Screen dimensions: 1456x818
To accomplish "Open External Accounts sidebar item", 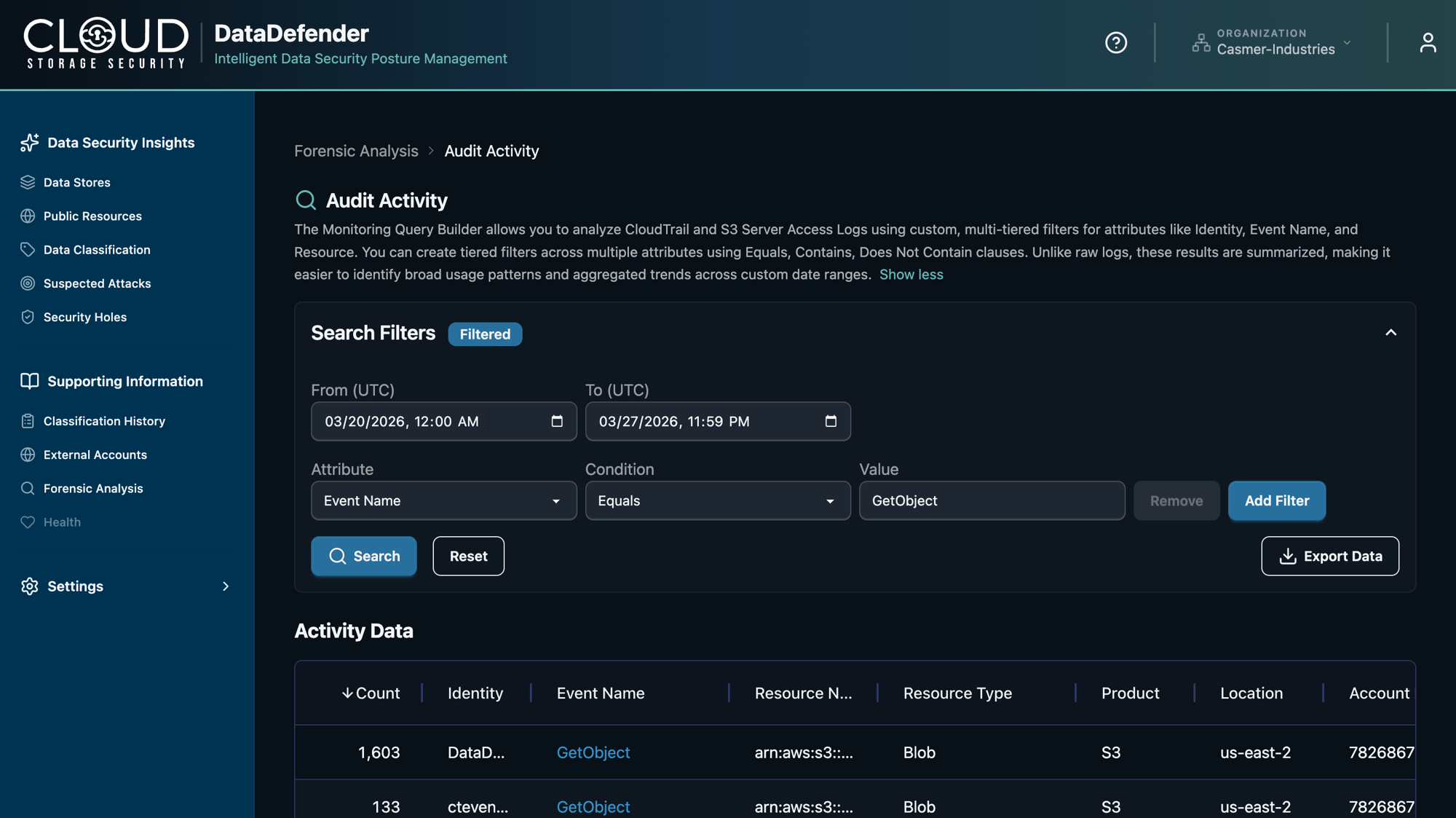I will 95,455.
